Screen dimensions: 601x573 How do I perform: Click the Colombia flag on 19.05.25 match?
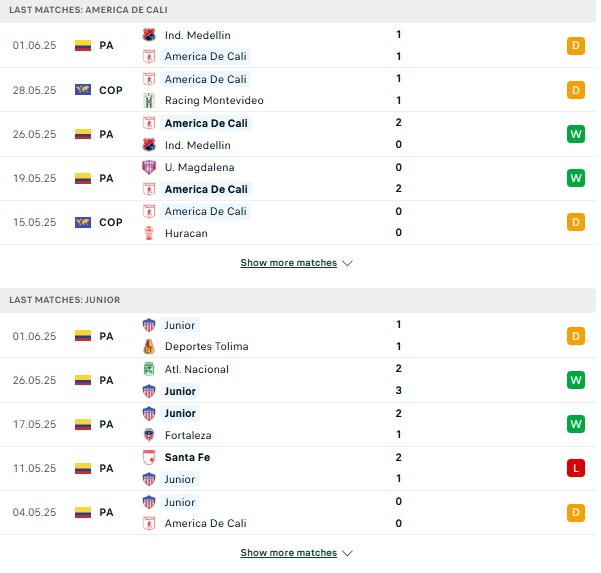coord(83,178)
